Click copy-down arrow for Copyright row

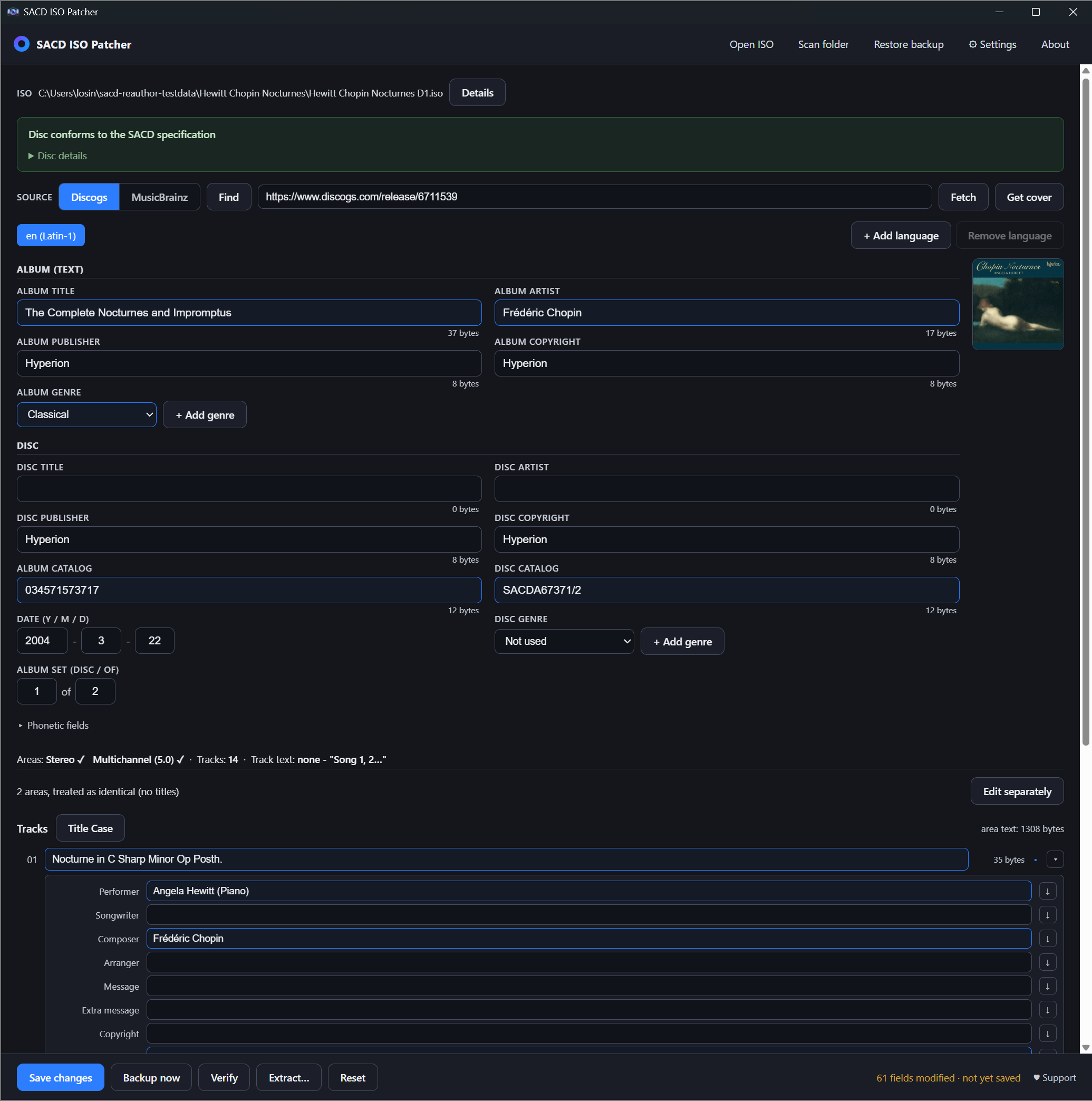(1048, 1034)
